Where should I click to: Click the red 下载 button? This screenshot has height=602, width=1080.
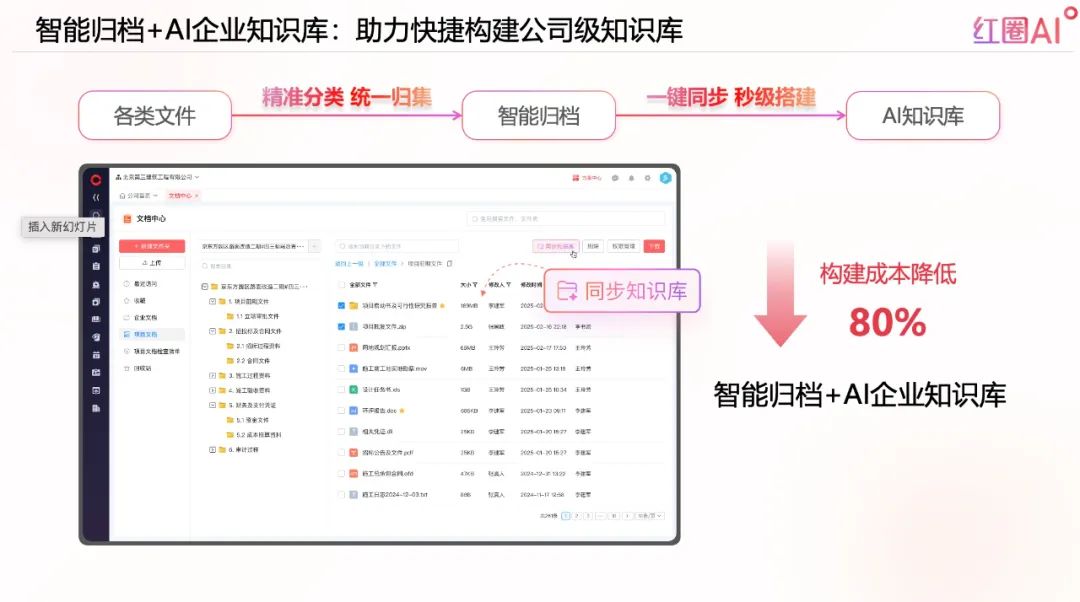654,245
